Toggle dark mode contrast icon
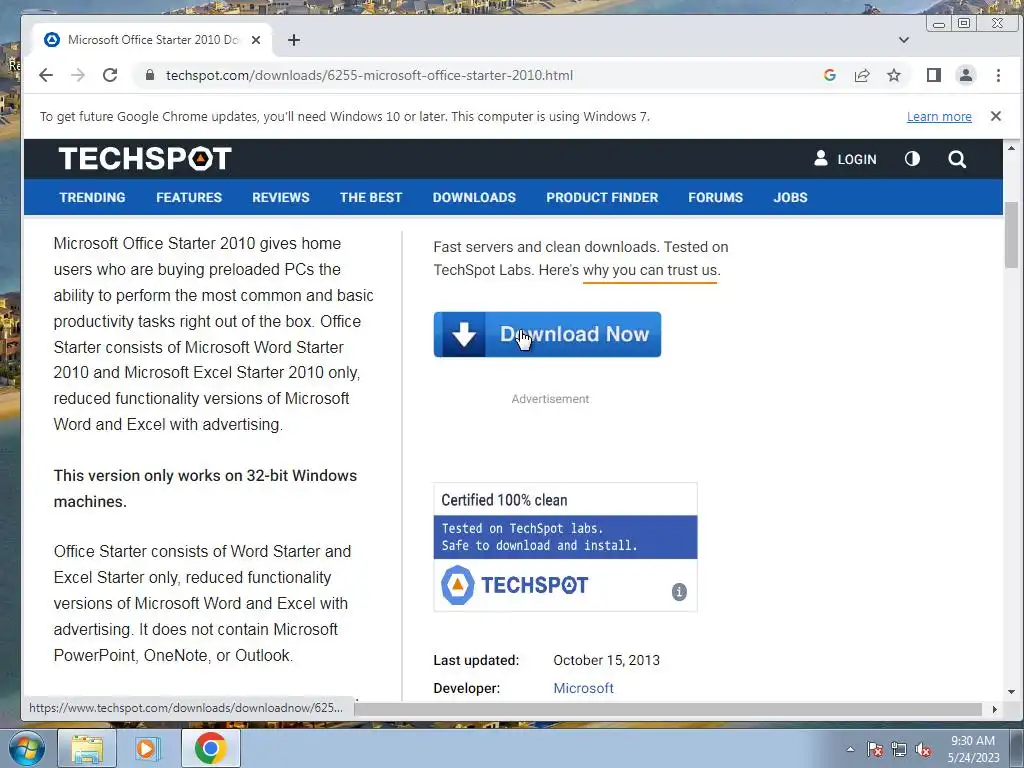 [x=912, y=159]
